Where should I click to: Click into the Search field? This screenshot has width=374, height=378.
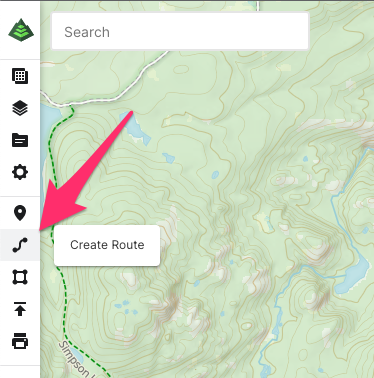[180, 32]
